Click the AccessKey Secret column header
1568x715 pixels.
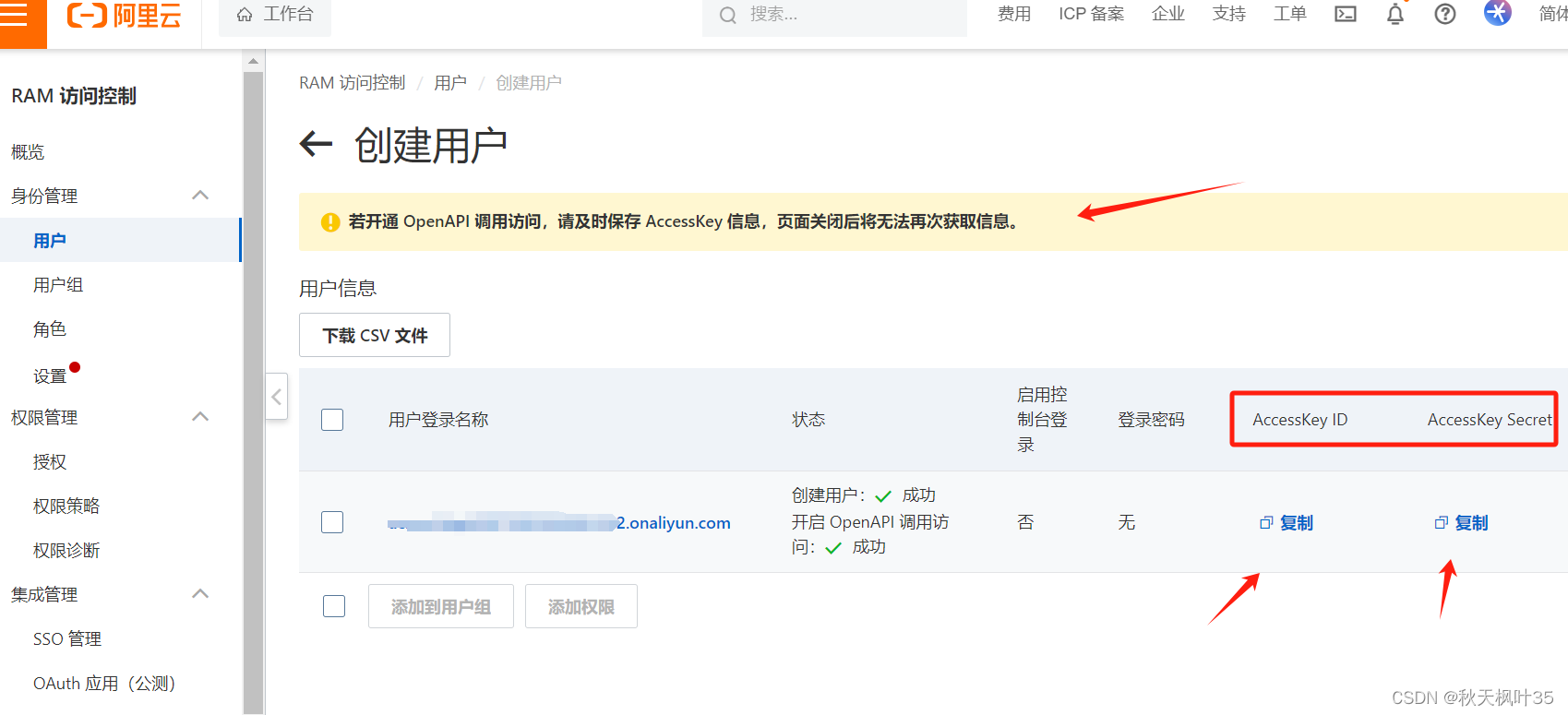click(1490, 420)
